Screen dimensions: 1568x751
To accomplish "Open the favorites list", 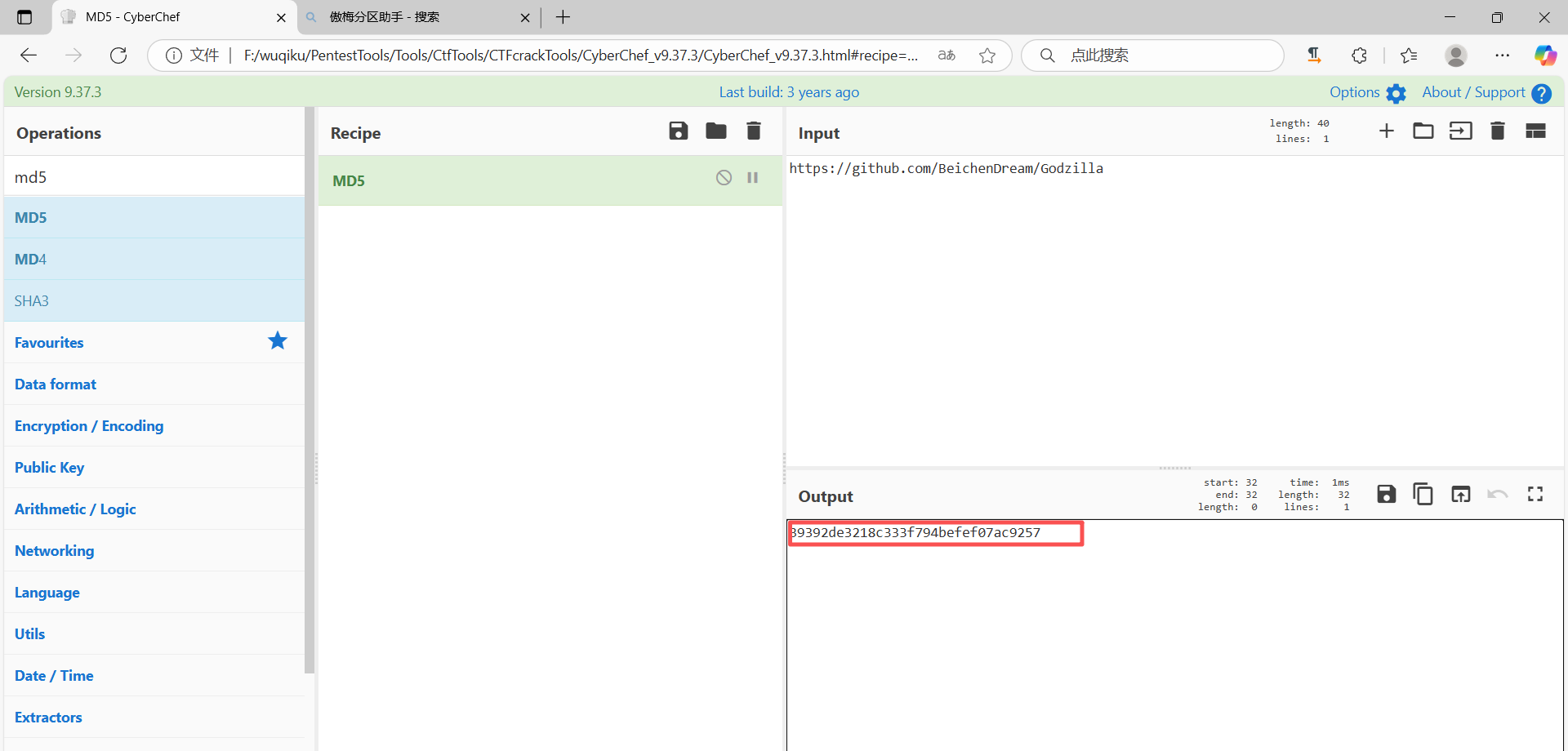I will click(1409, 56).
